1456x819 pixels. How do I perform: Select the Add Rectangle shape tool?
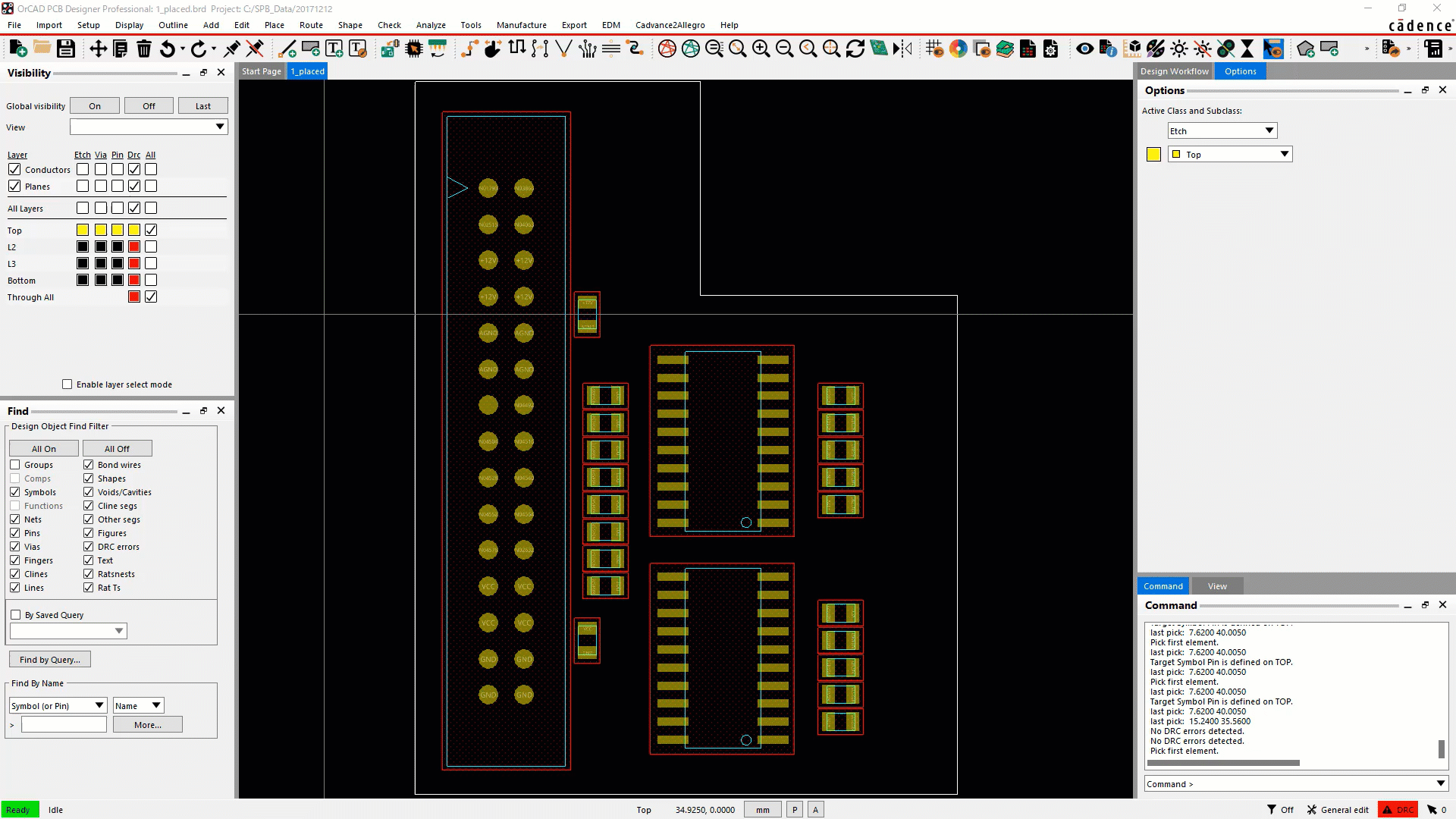(x=310, y=49)
